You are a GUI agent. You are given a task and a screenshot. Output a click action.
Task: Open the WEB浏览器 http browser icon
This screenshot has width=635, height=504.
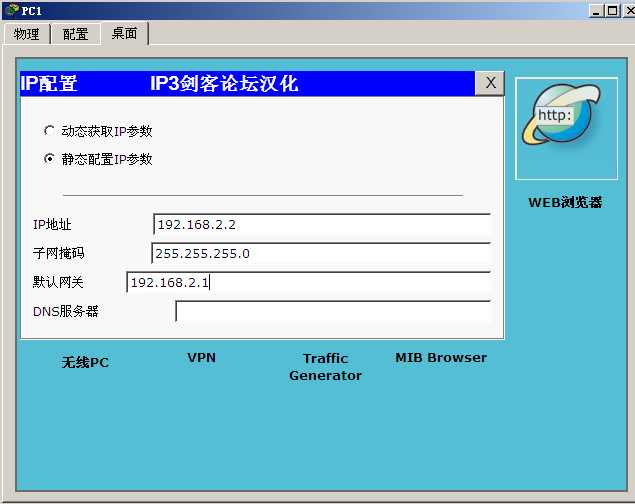point(566,128)
